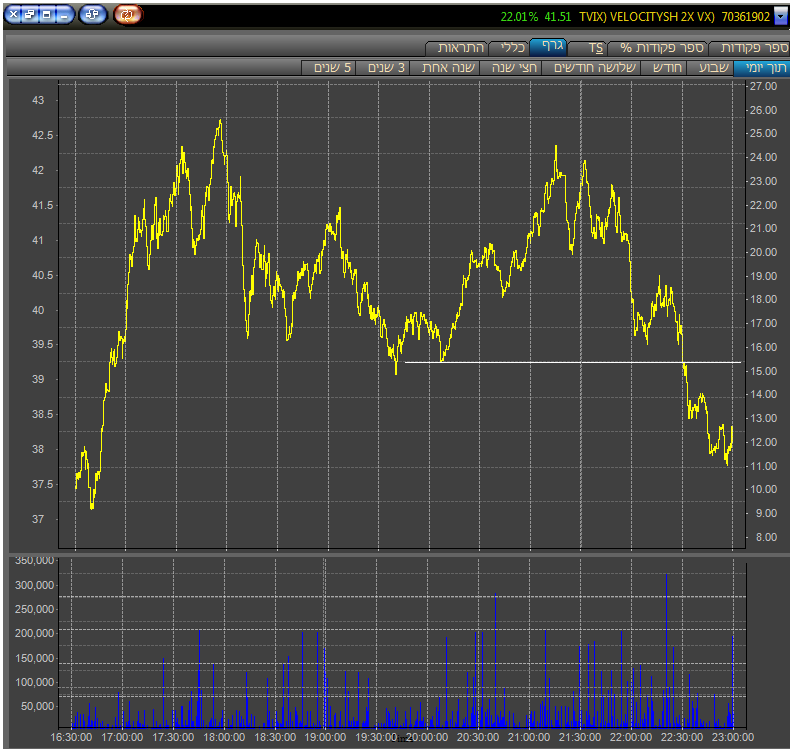The height and width of the screenshot is (752, 793).
Task: Select the שלושה חודשים range
Action: (x=591, y=68)
